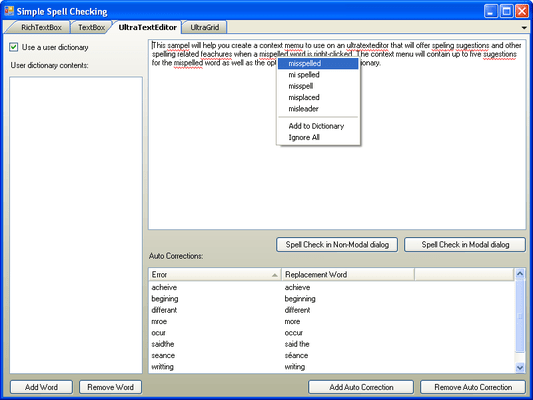The image size is (533, 400).
Task: Click the auto corrections scroll up arrow
Action: tap(520, 273)
